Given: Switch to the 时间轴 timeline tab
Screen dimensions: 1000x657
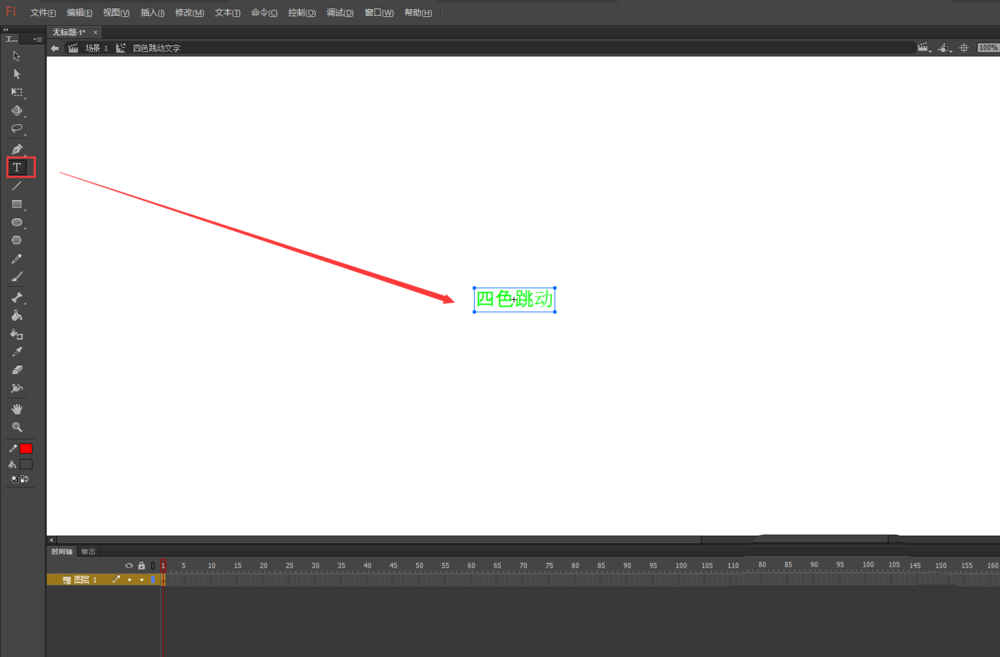Looking at the screenshot, I should point(62,552).
